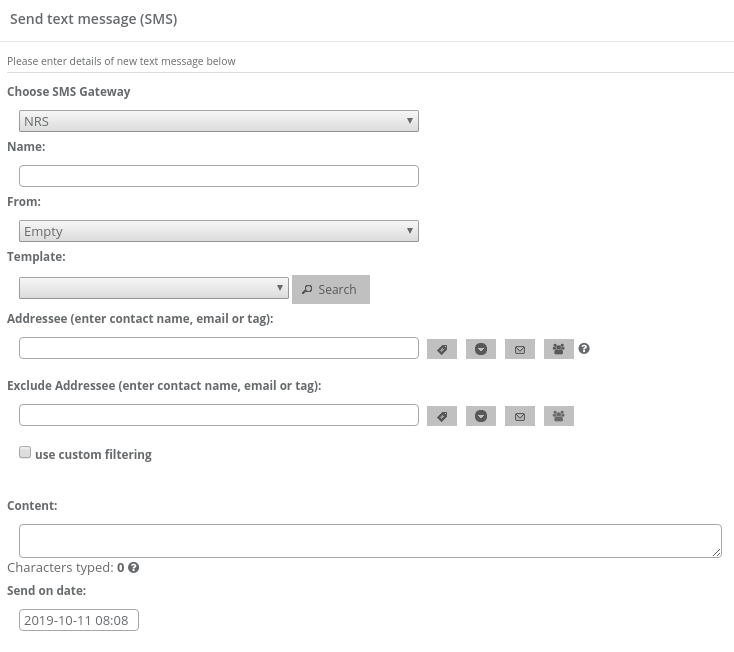Expand the From sender dropdown
734x652 pixels.
(218, 231)
